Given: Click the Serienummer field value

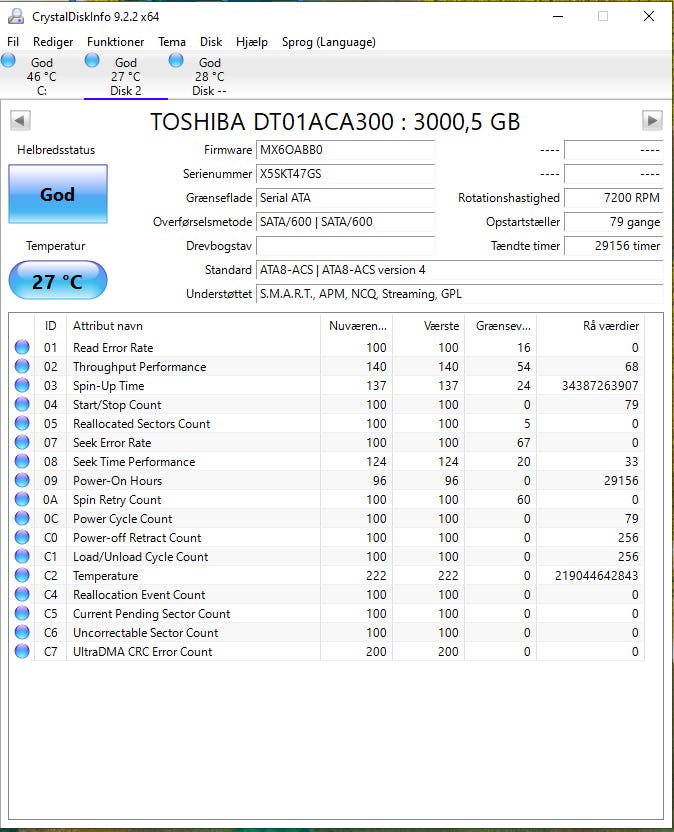Looking at the screenshot, I should point(345,174).
